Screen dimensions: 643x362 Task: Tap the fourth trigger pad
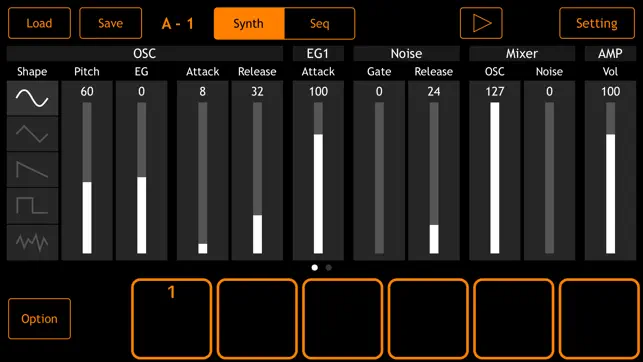point(428,319)
